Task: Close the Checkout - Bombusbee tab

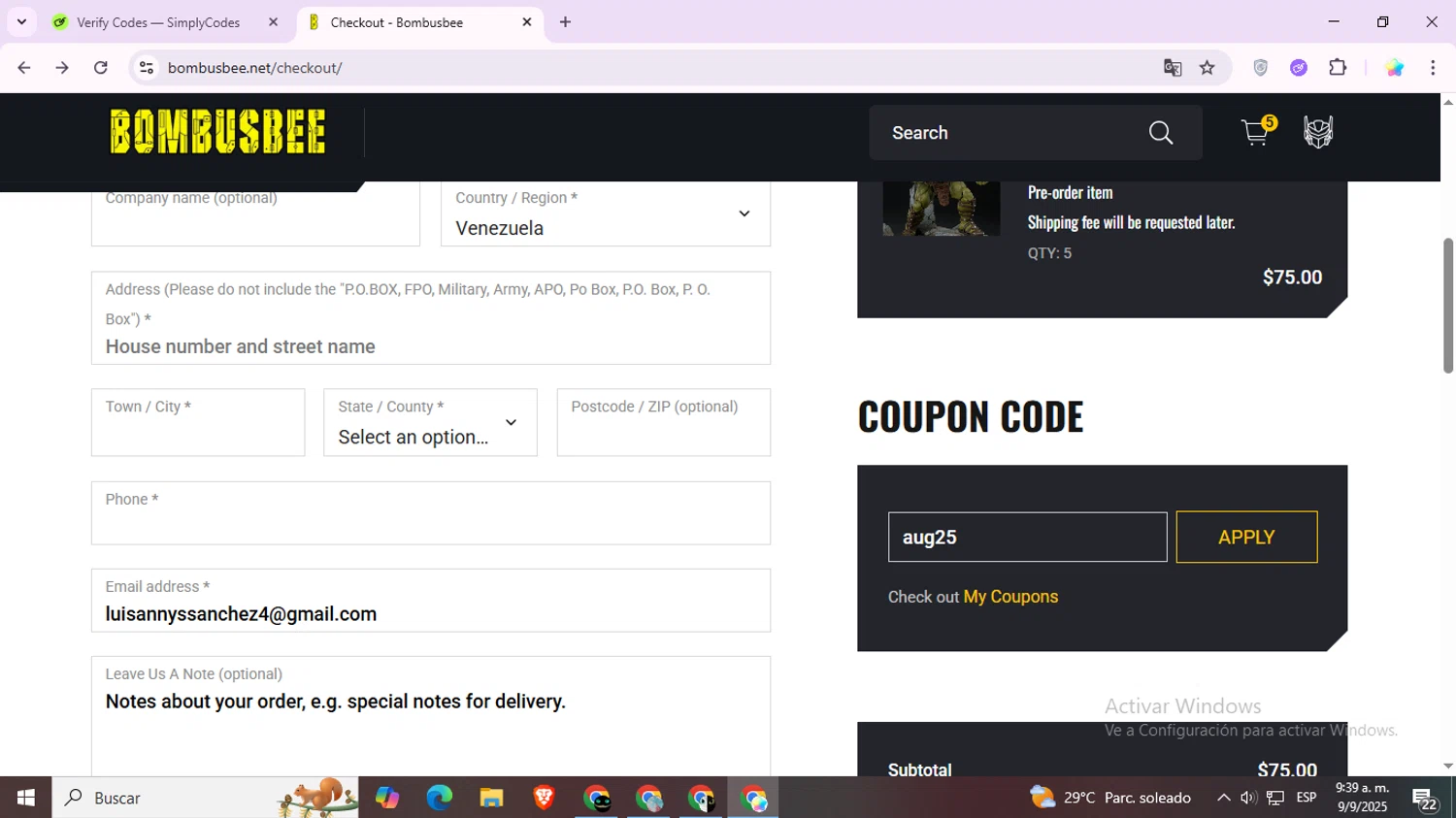Action: point(527,22)
